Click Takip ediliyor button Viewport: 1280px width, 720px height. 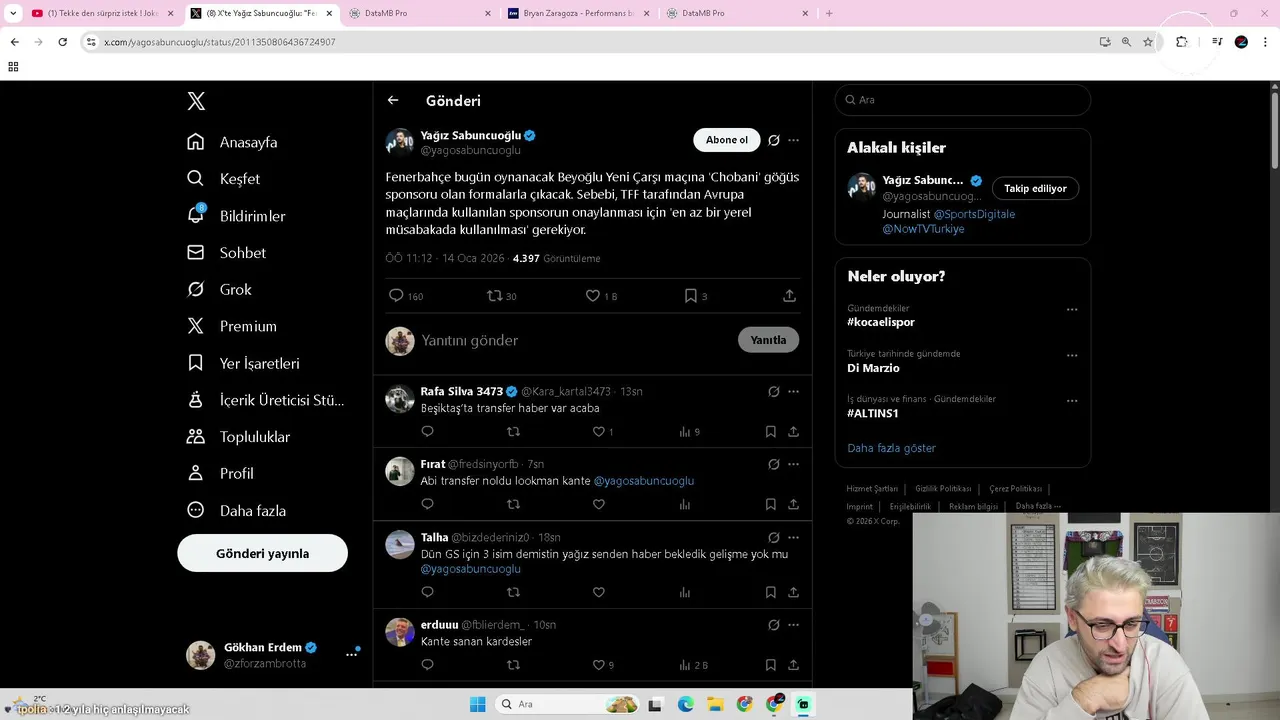pyautogui.click(x=1035, y=188)
